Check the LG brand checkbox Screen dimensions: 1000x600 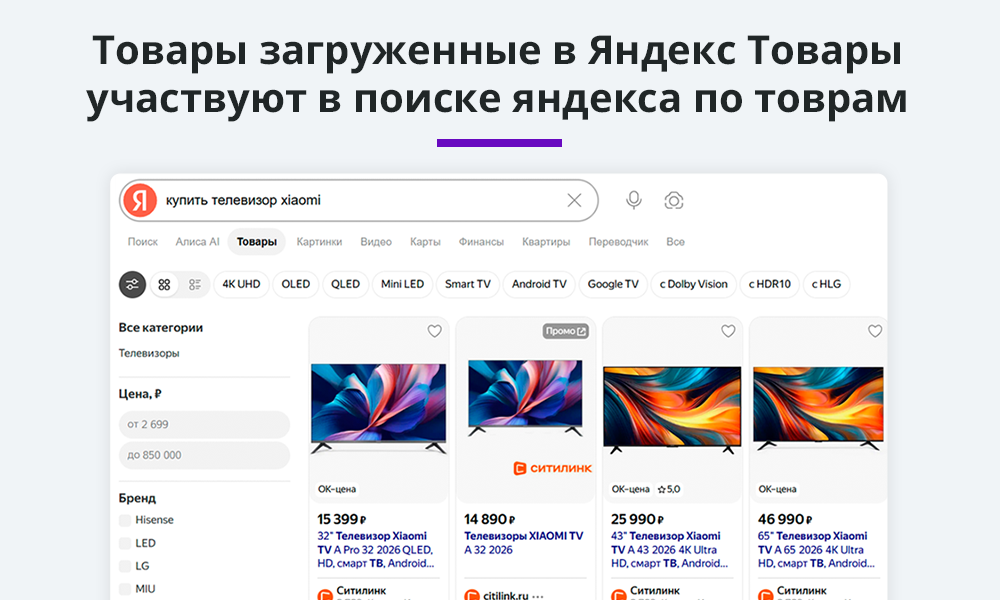click(x=125, y=566)
